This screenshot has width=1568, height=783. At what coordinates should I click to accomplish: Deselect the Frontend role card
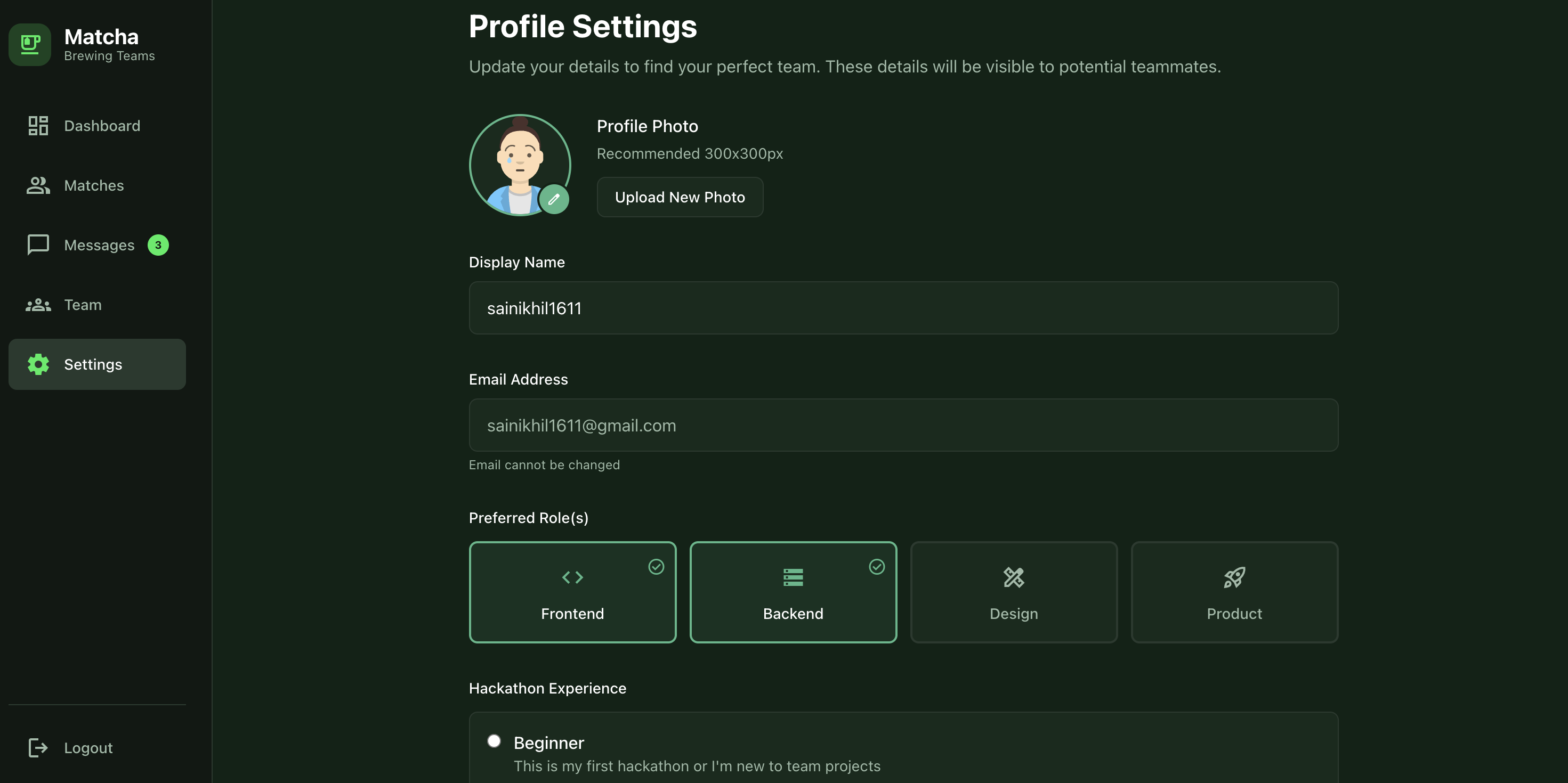pos(572,592)
